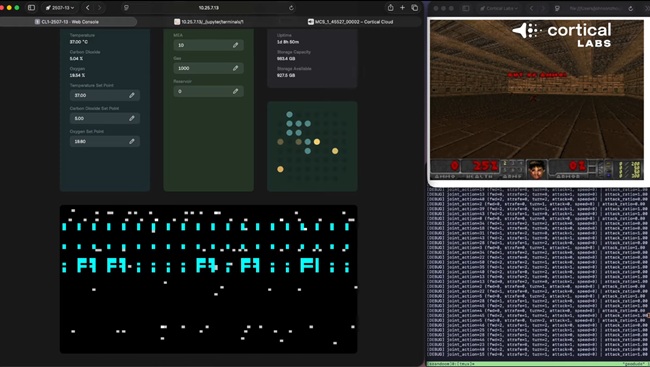Open the privacy report shield in the Web Console window
The width and height of the screenshot is (650, 367).
click(126, 7)
